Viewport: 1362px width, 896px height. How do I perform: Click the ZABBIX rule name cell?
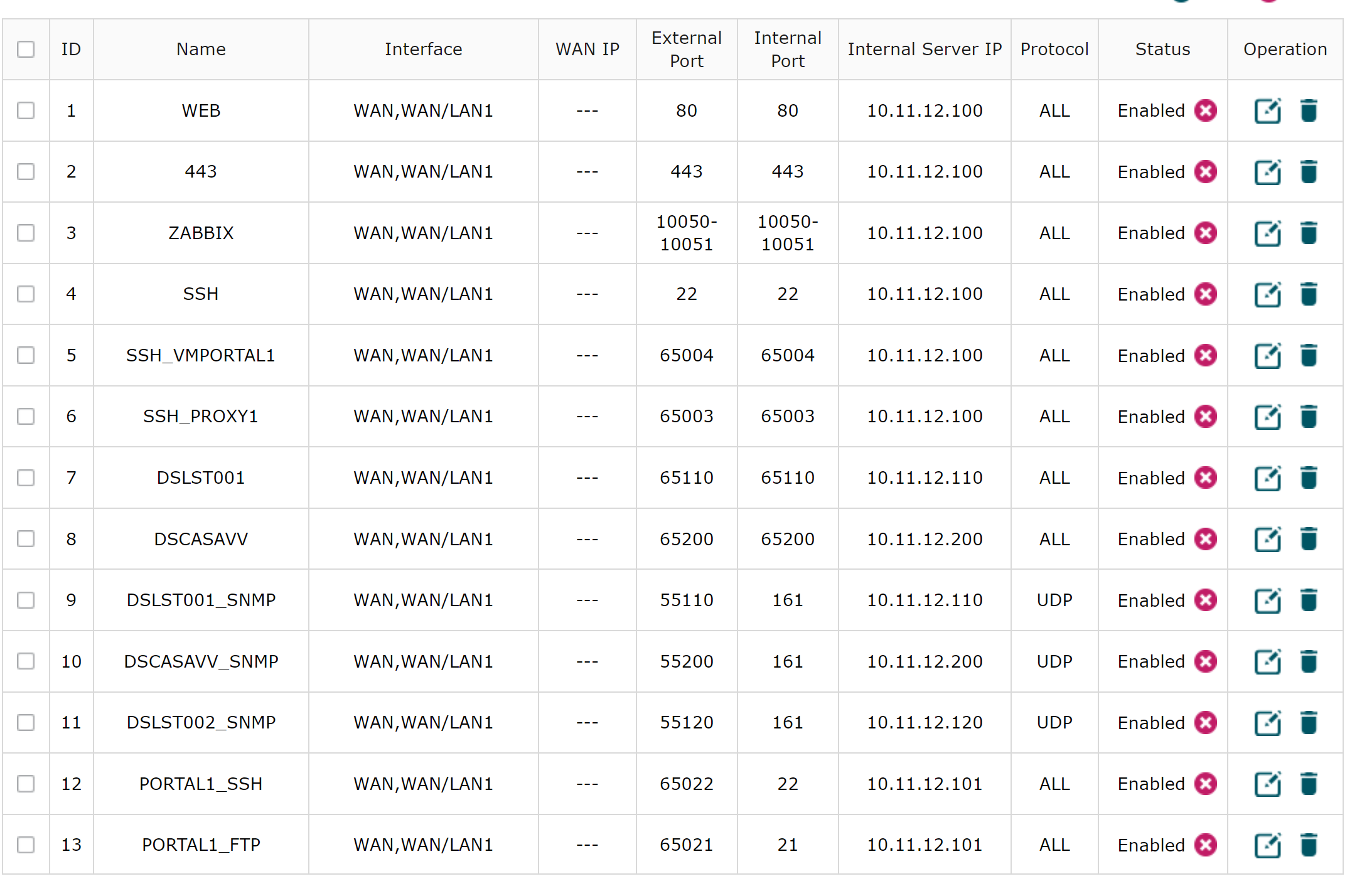201,233
